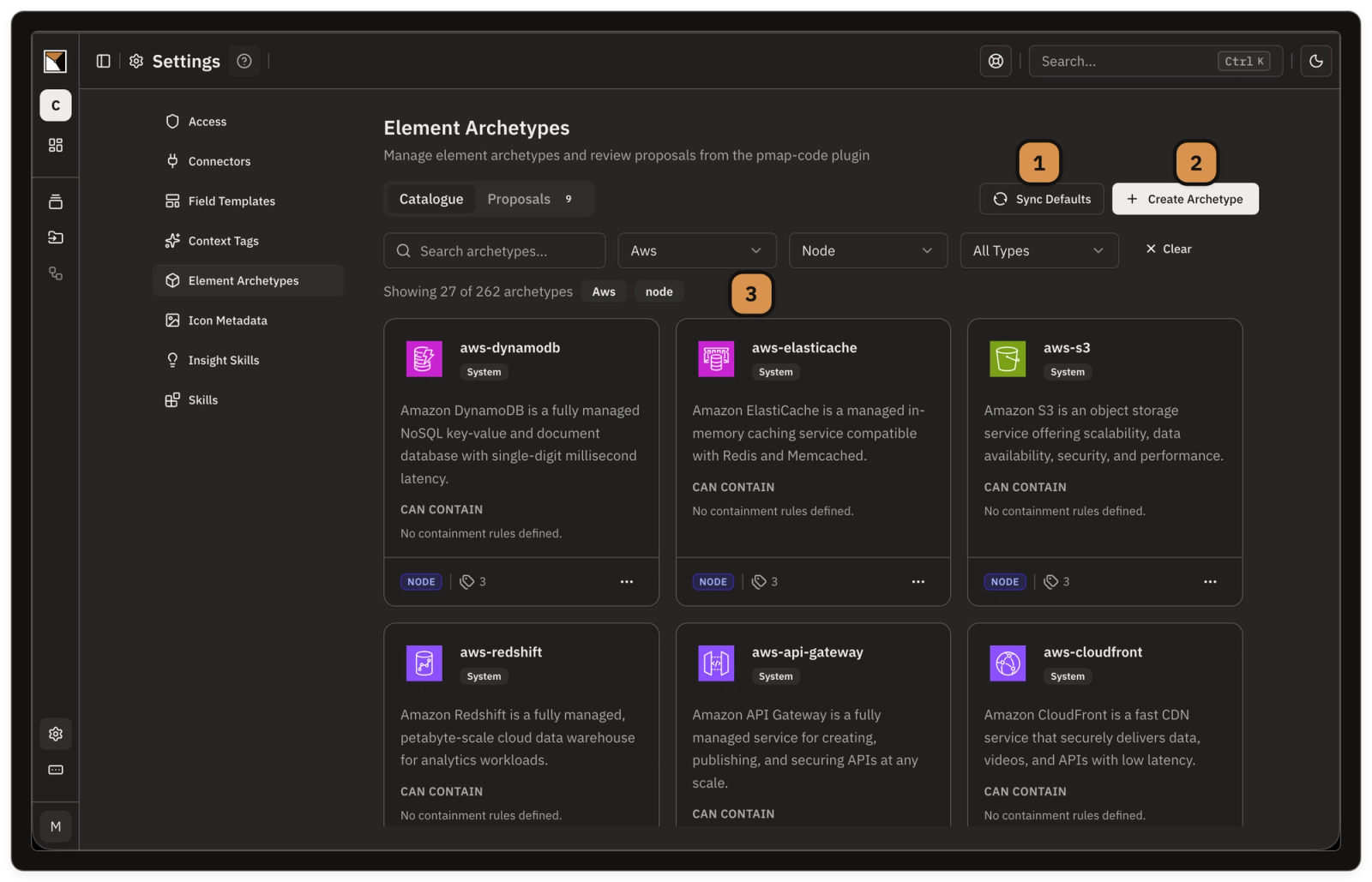This screenshot has height=882, width=1372.
Task: Switch to the Catalogue tab
Action: point(431,199)
